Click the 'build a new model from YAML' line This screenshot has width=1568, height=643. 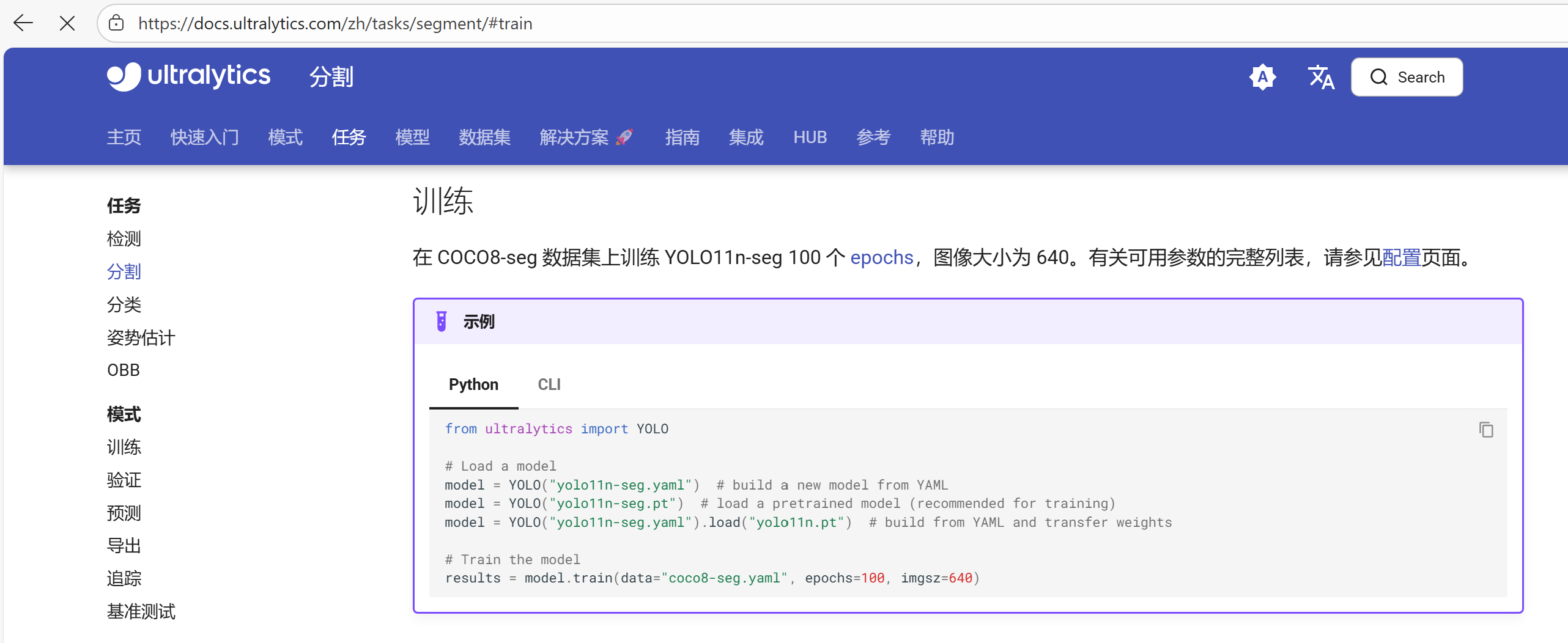click(697, 485)
